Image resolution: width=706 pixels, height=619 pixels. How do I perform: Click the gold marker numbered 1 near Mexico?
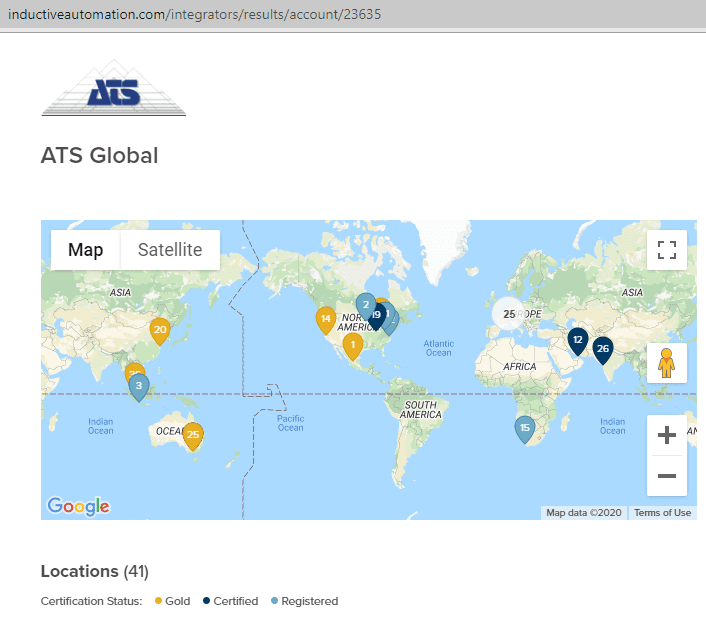353,346
